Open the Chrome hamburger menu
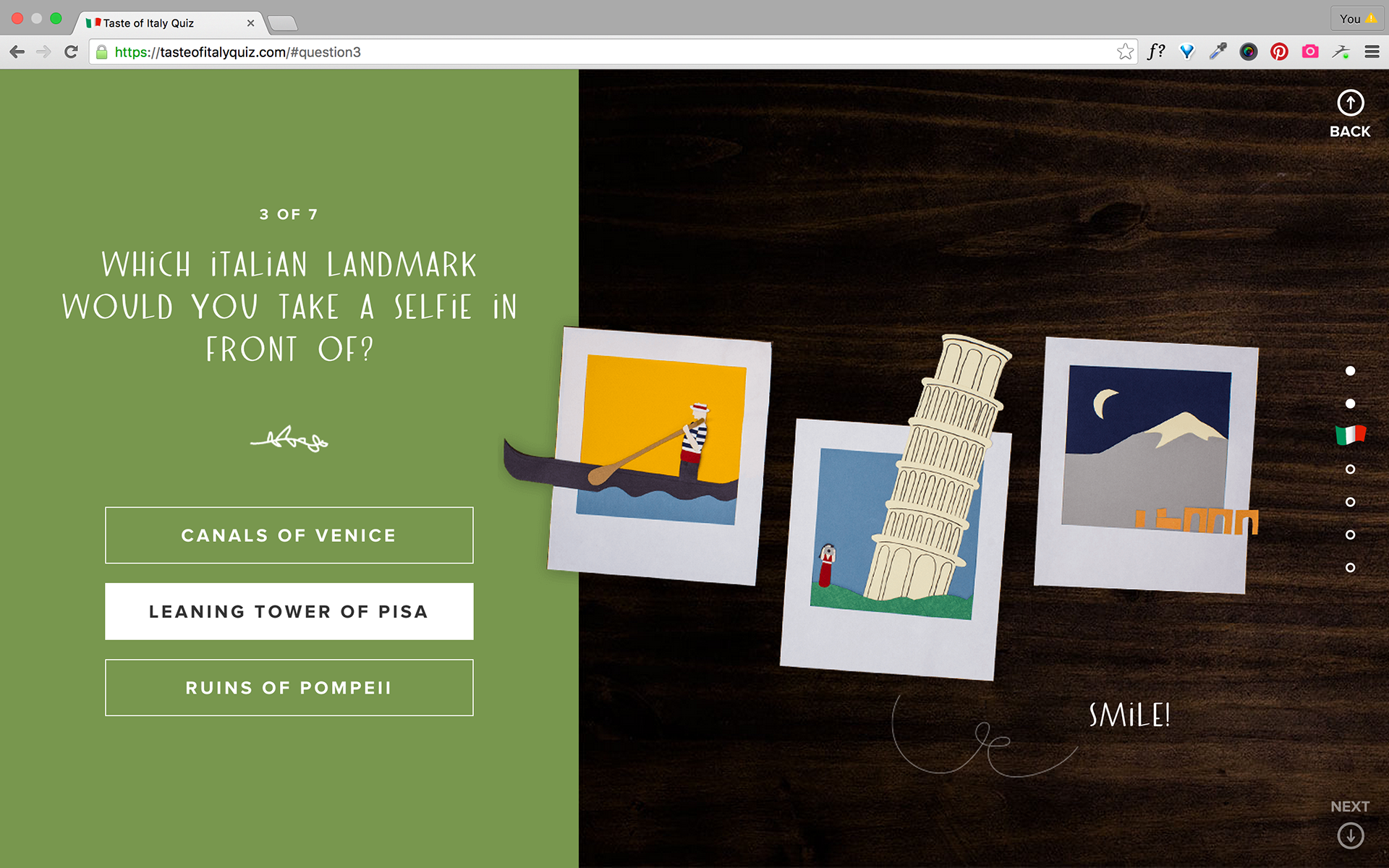Screen dimensions: 1389x868 pyautogui.click(x=1372, y=52)
